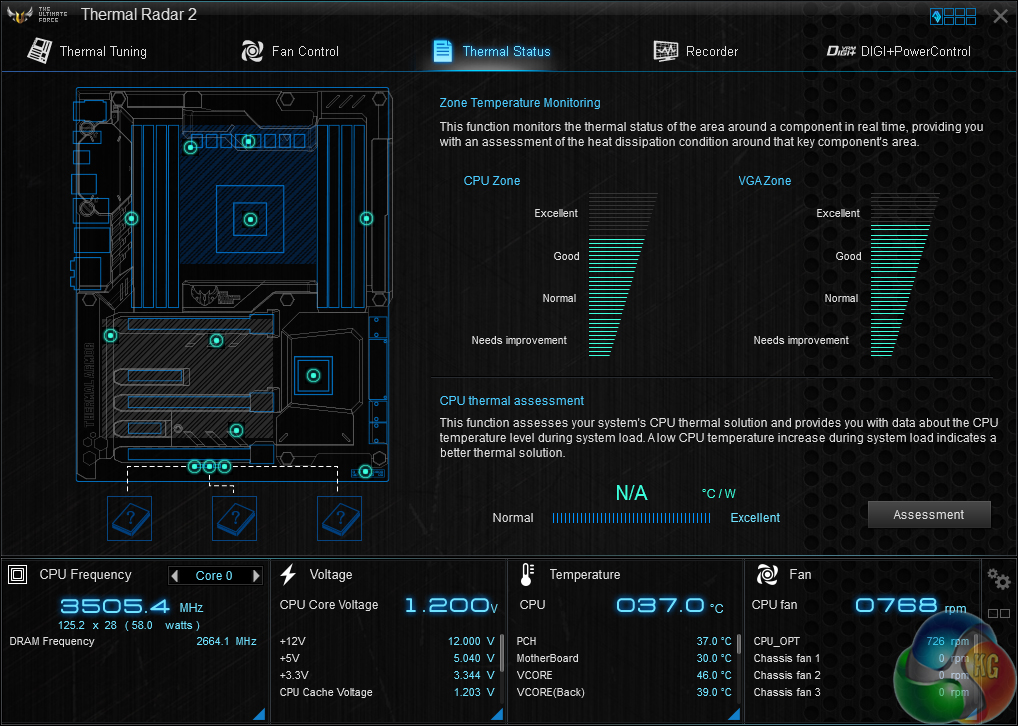The width and height of the screenshot is (1018, 726).
Task: Open the Thermal Tuning tab
Action: click(87, 51)
